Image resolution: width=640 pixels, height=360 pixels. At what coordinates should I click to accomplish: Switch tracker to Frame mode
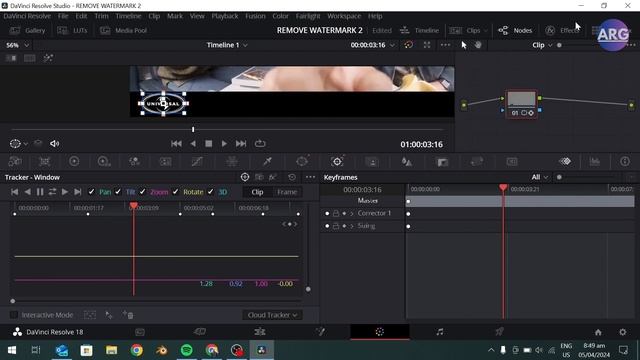coord(287,192)
